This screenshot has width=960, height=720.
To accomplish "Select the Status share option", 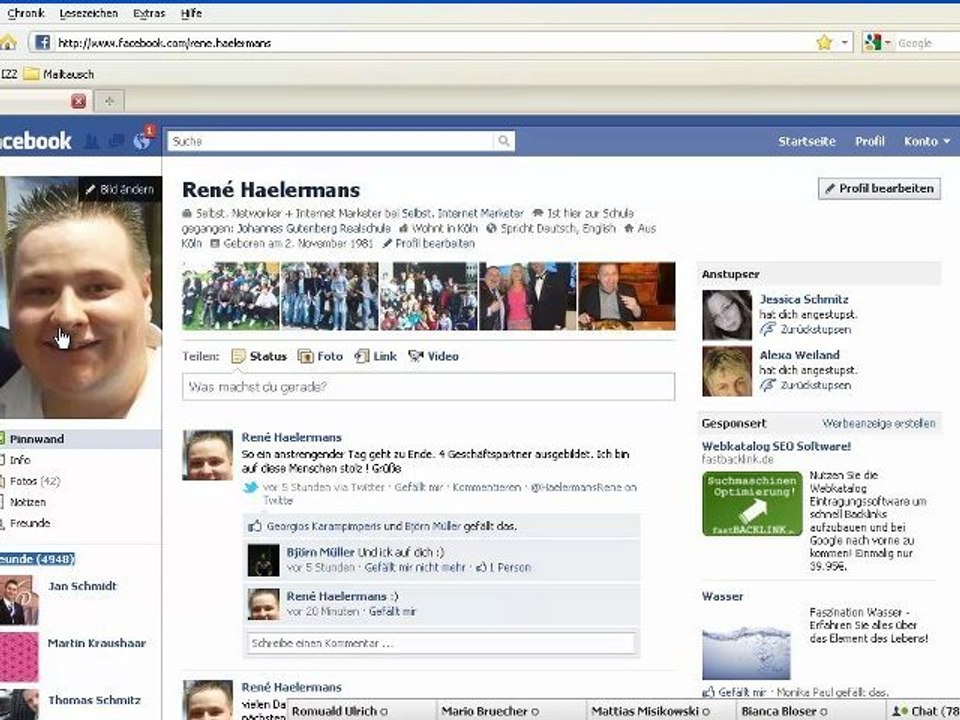I will [x=260, y=356].
